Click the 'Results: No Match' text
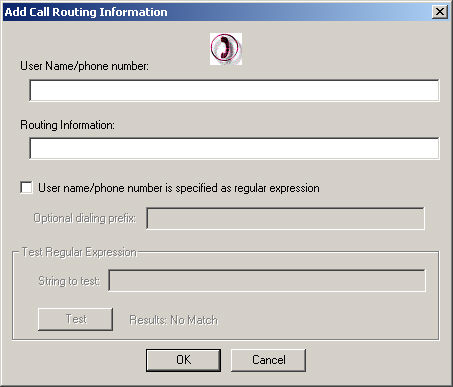 coord(174,320)
